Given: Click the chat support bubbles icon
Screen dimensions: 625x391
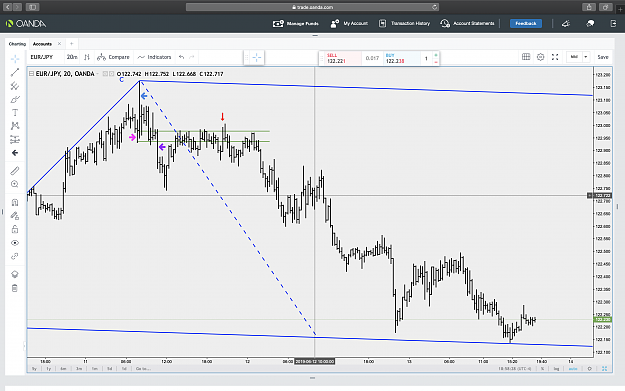Looking at the screenshot, I should point(590,24).
